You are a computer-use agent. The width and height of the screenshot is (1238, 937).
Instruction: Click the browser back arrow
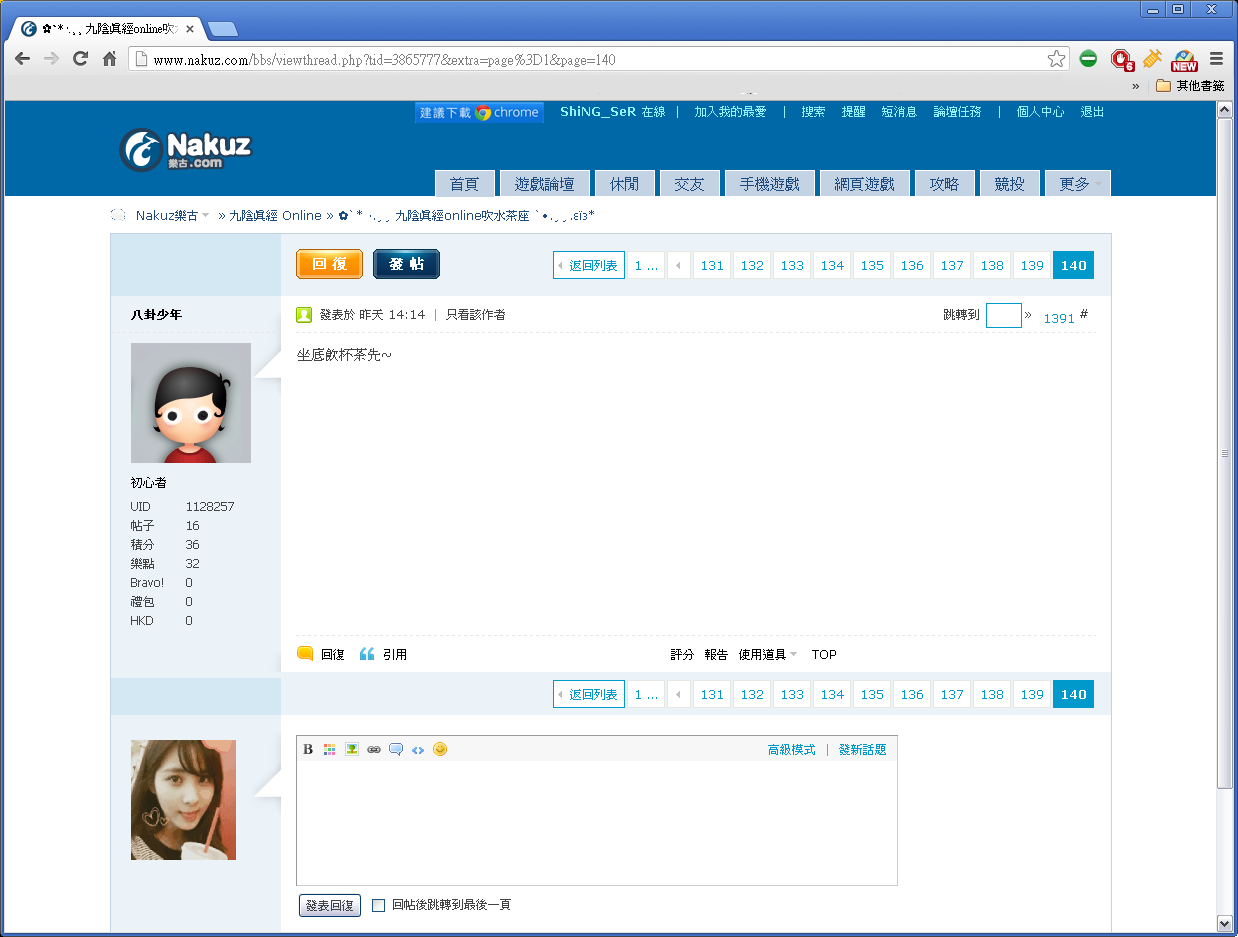point(22,59)
